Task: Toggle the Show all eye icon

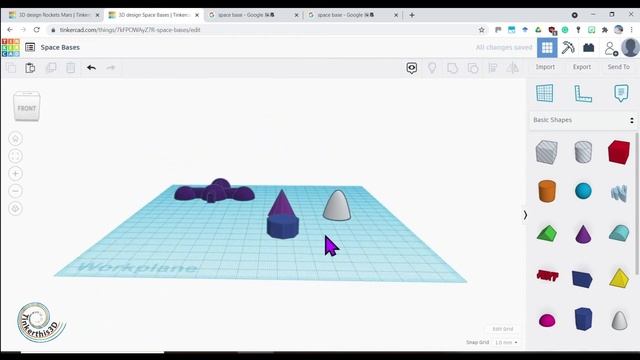Action: pos(411,68)
